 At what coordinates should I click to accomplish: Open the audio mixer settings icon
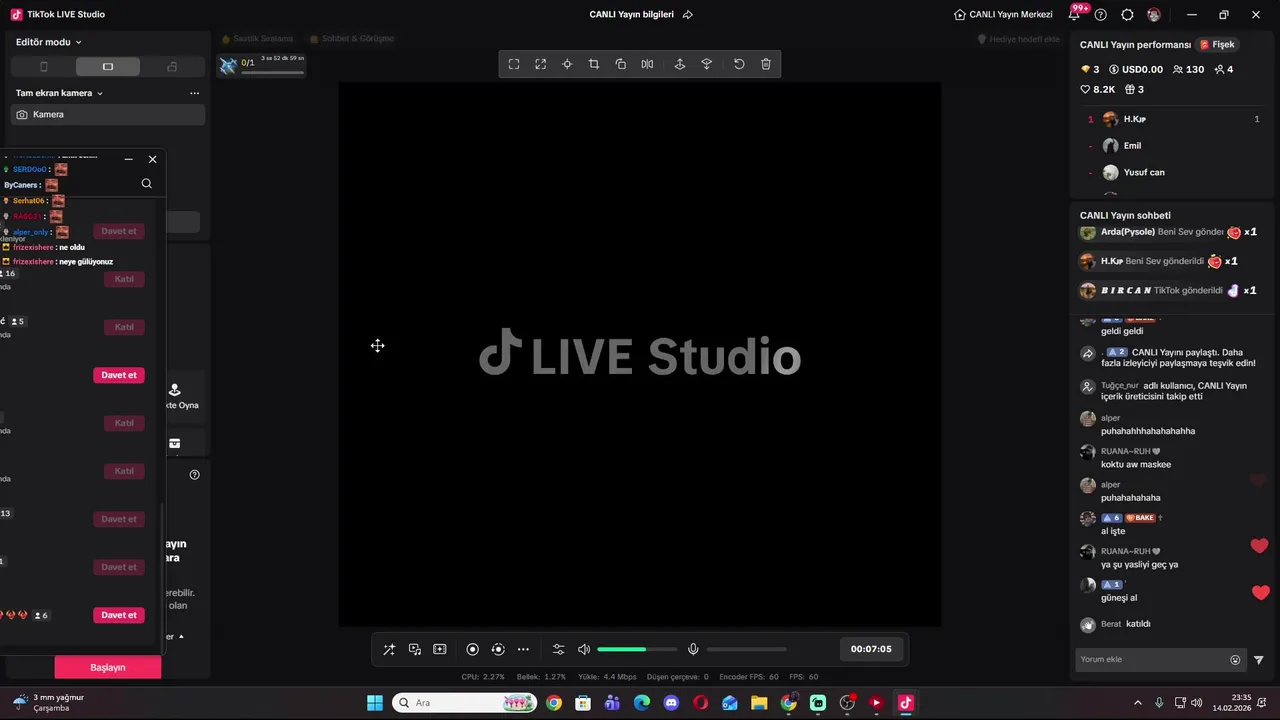coord(558,649)
